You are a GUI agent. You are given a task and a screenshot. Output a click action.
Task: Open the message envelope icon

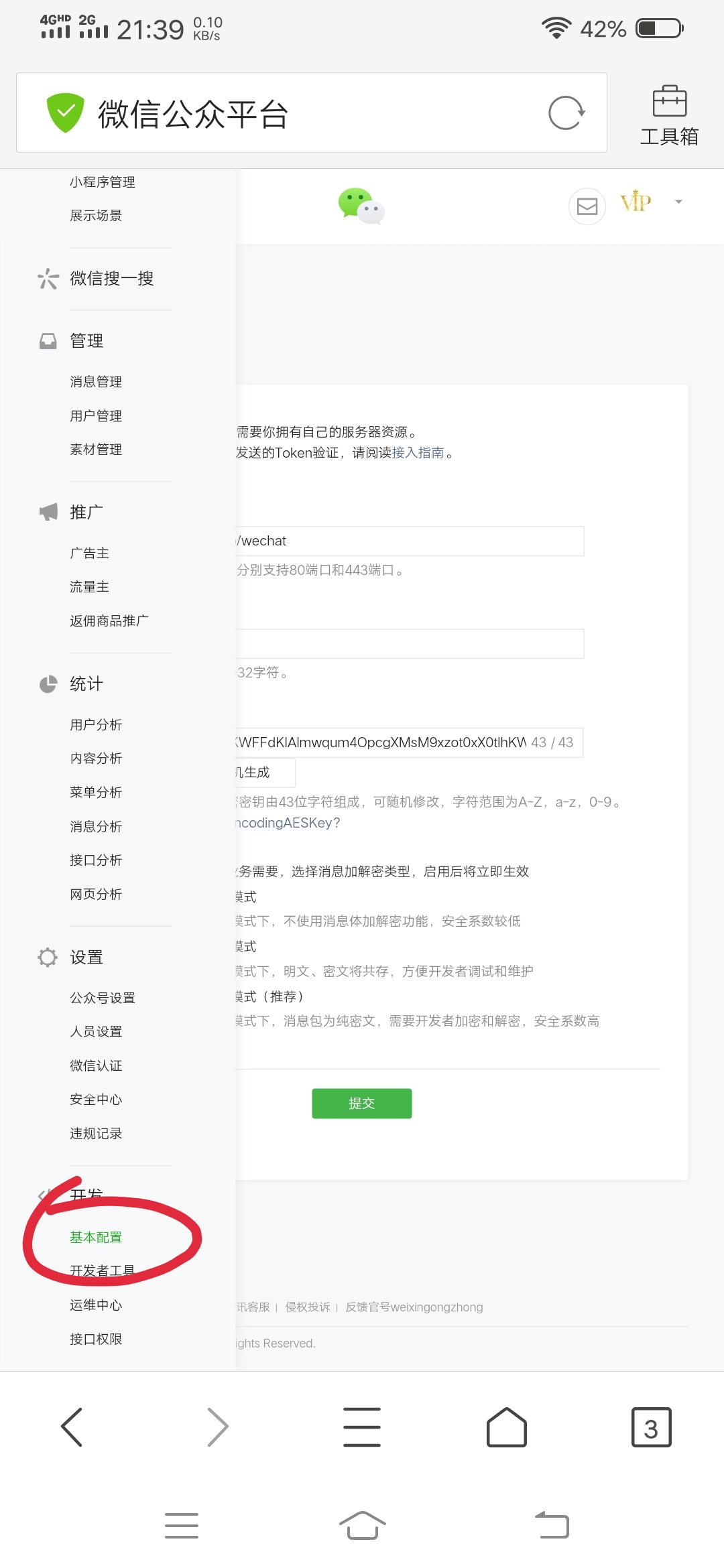587,206
